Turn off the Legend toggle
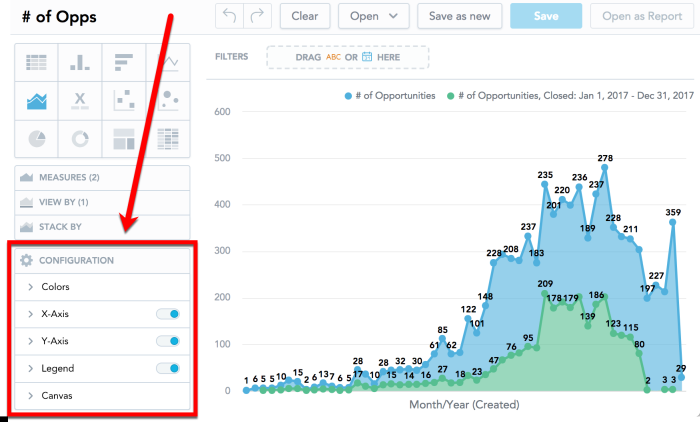 (x=168, y=368)
